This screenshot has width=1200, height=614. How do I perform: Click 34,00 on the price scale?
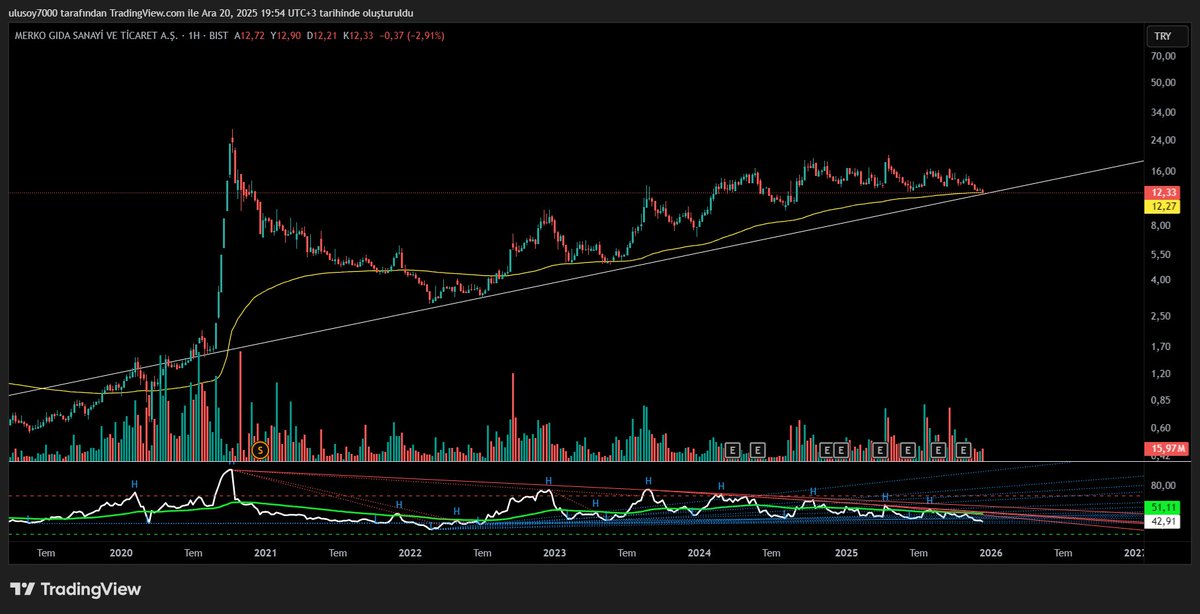tap(1163, 112)
